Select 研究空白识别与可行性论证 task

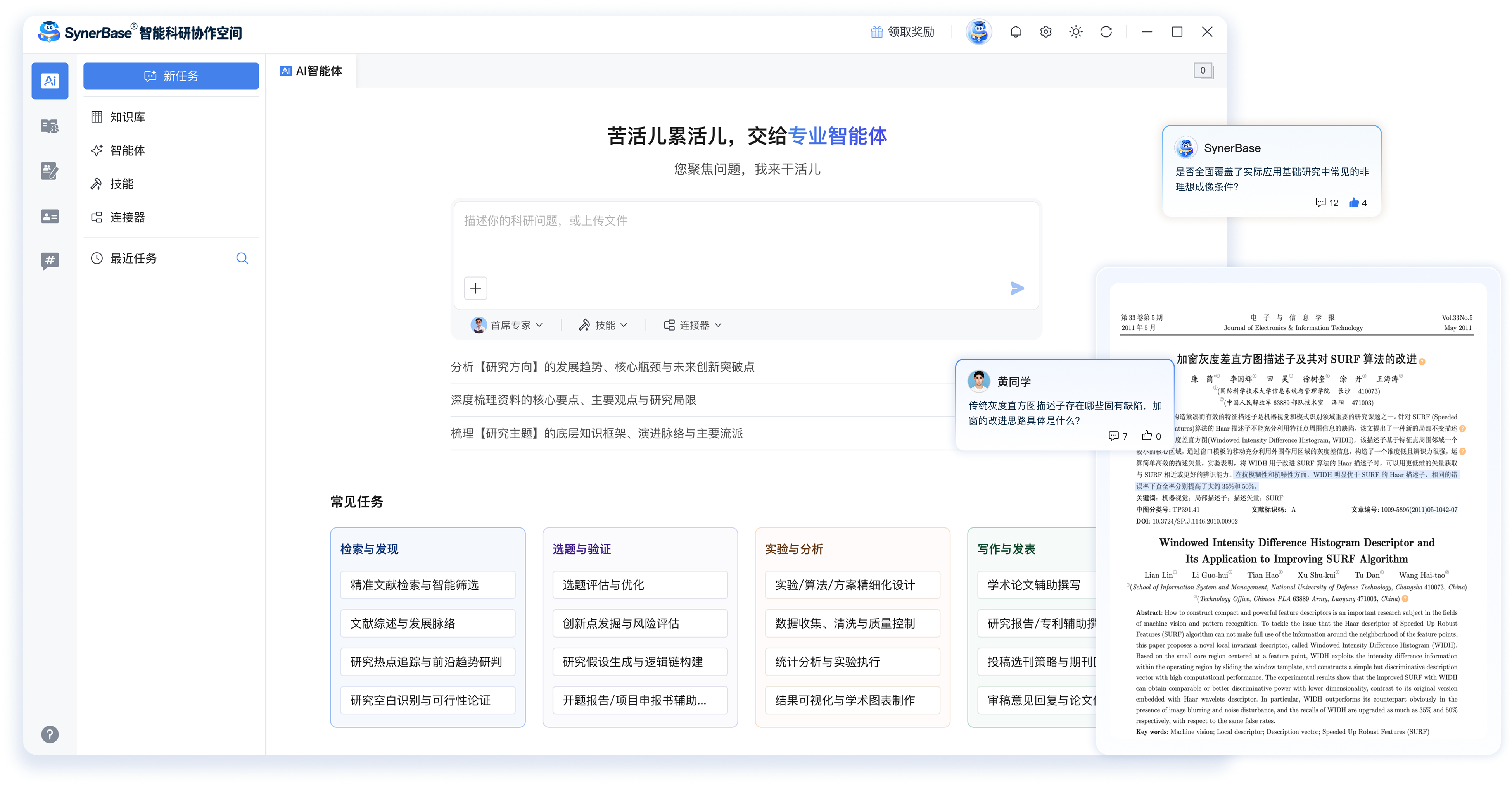tap(428, 700)
